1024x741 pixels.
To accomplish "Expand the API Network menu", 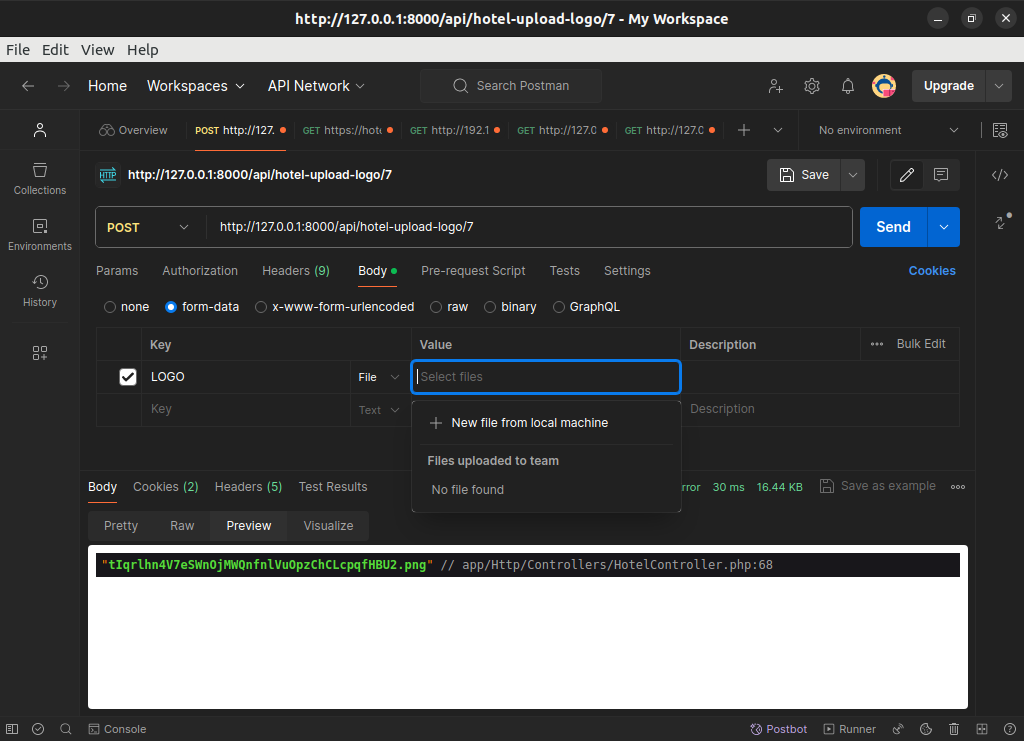I will tap(316, 86).
